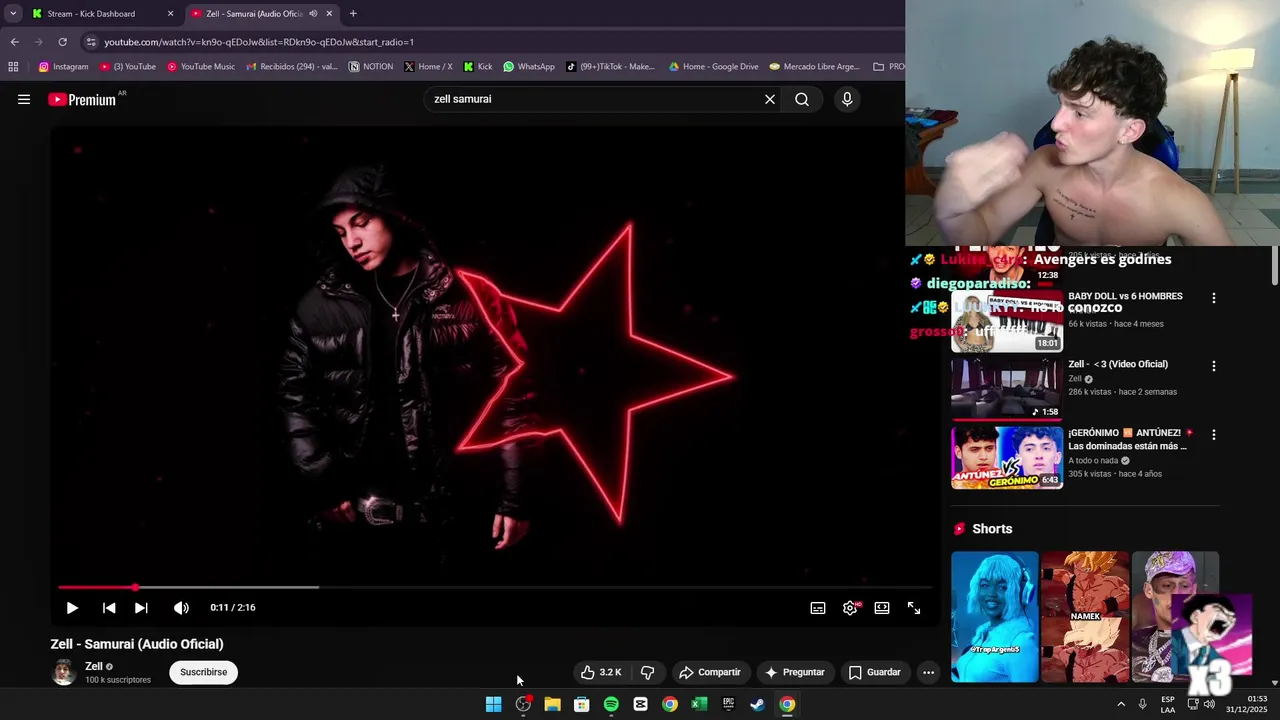Mute the video player volume
Image resolution: width=1280 pixels, height=720 pixels.
181,607
